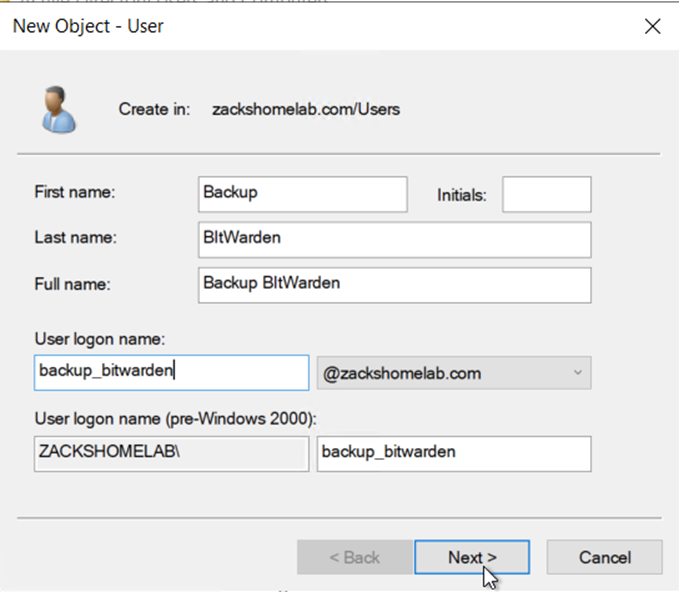
Task: Cancel the new user creation
Action: coord(605,557)
